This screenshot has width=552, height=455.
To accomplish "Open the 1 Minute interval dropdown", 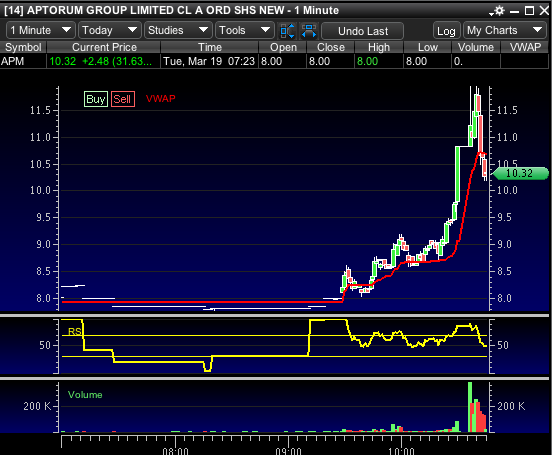I will 40,30.
